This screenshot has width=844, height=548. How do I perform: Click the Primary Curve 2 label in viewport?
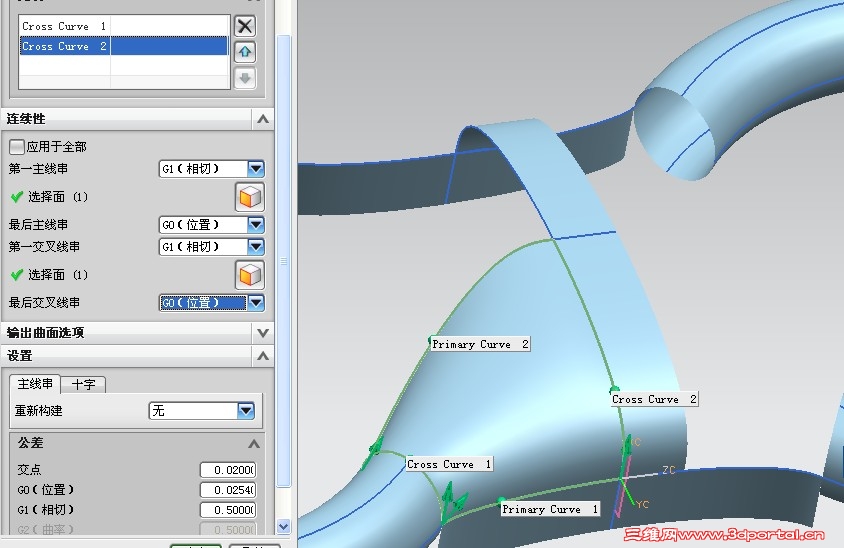click(x=480, y=345)
